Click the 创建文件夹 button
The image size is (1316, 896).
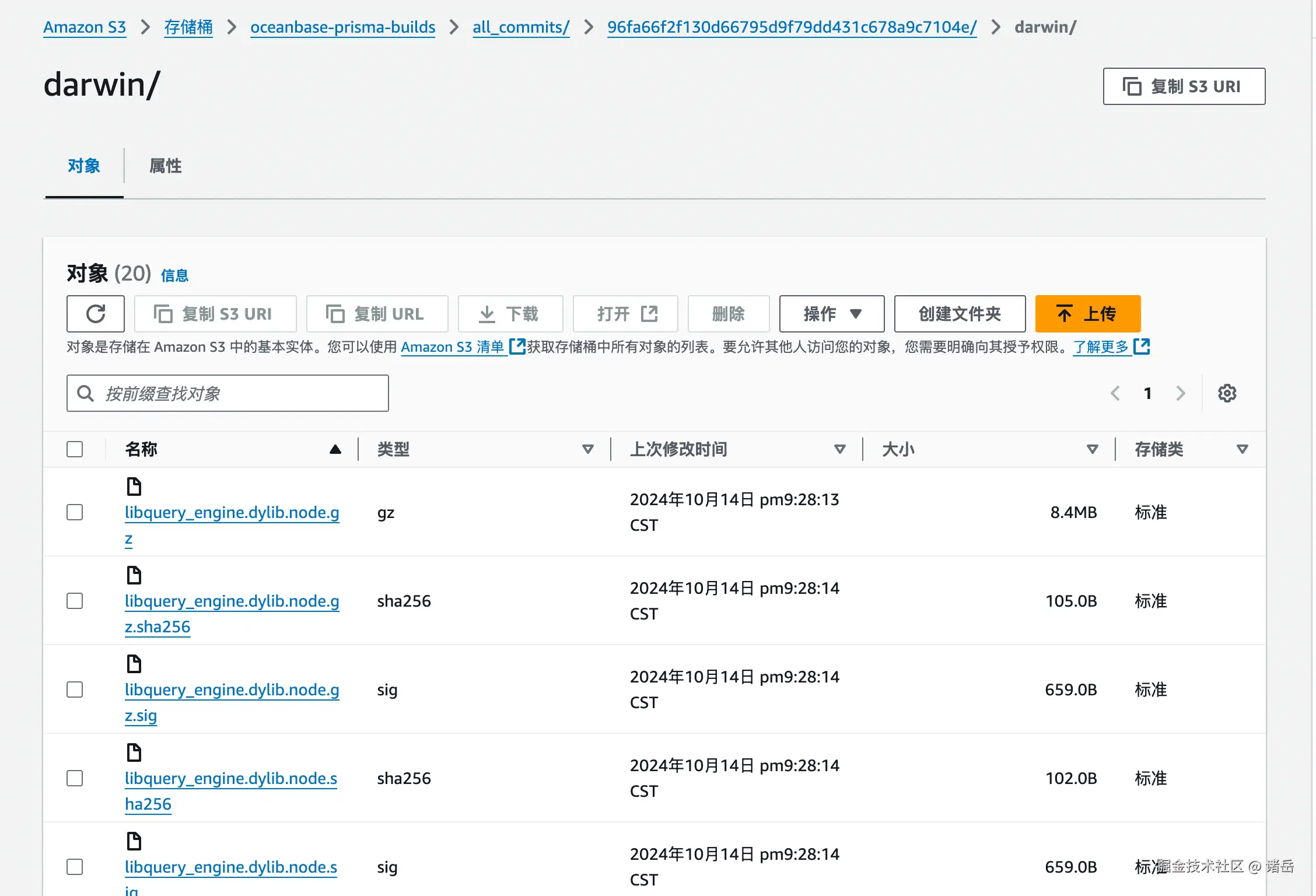(x=959, y=314)
